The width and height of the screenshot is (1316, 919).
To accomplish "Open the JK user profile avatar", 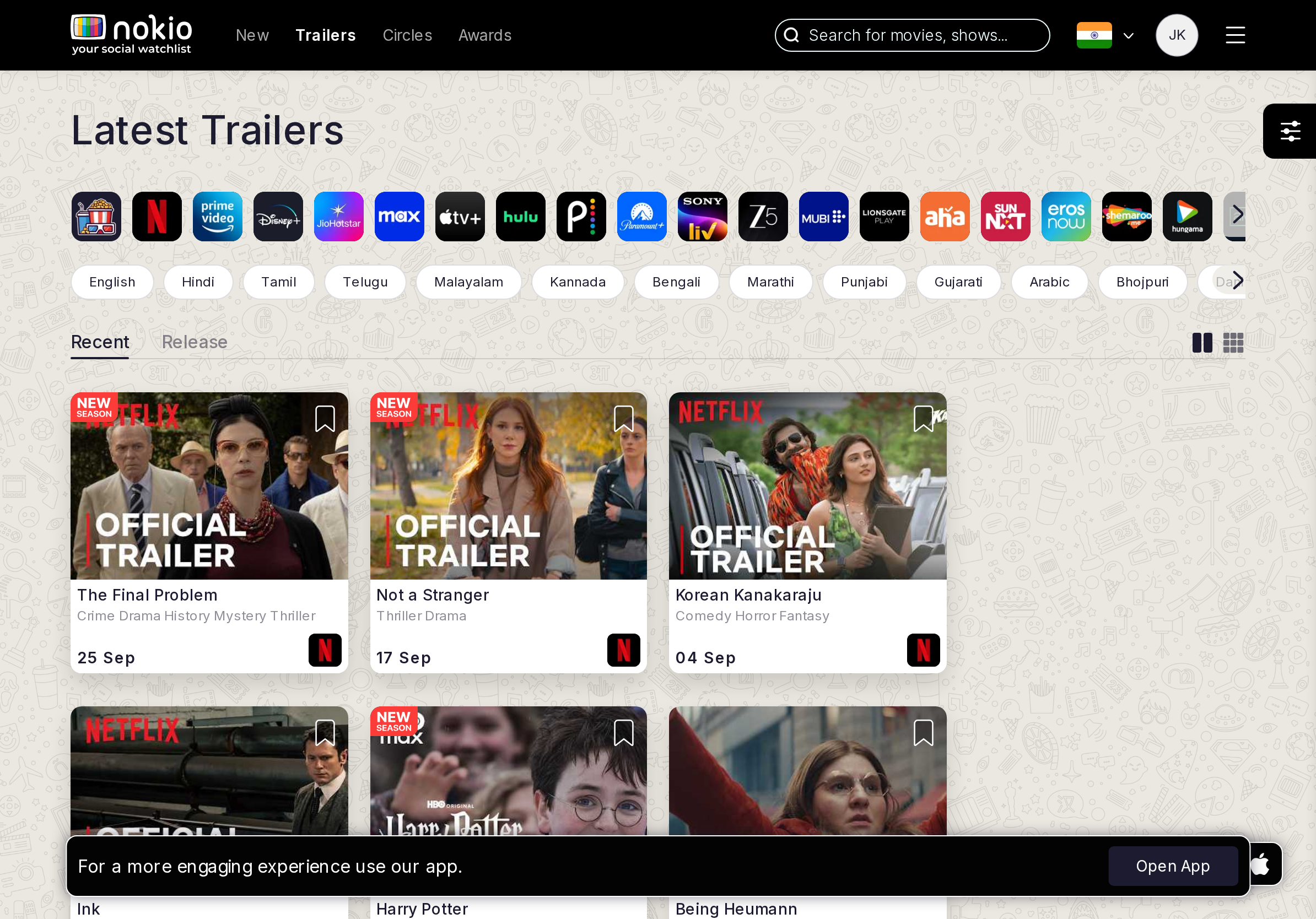I will (1177, 35).
